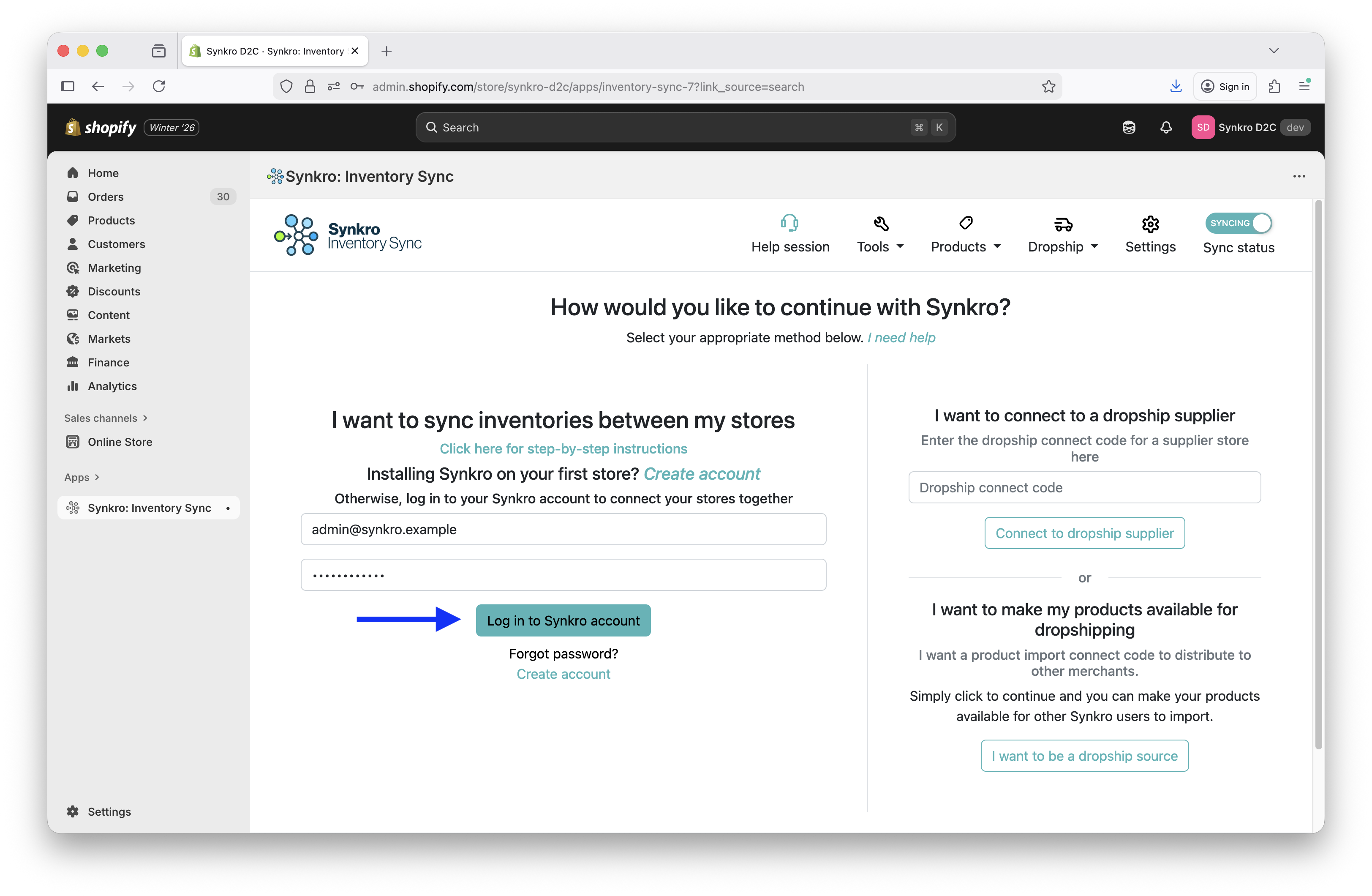Viewport: 1372px width, 896px height.
Task: Click the Dropship connect code field
Action: (x=1084, y=488)
